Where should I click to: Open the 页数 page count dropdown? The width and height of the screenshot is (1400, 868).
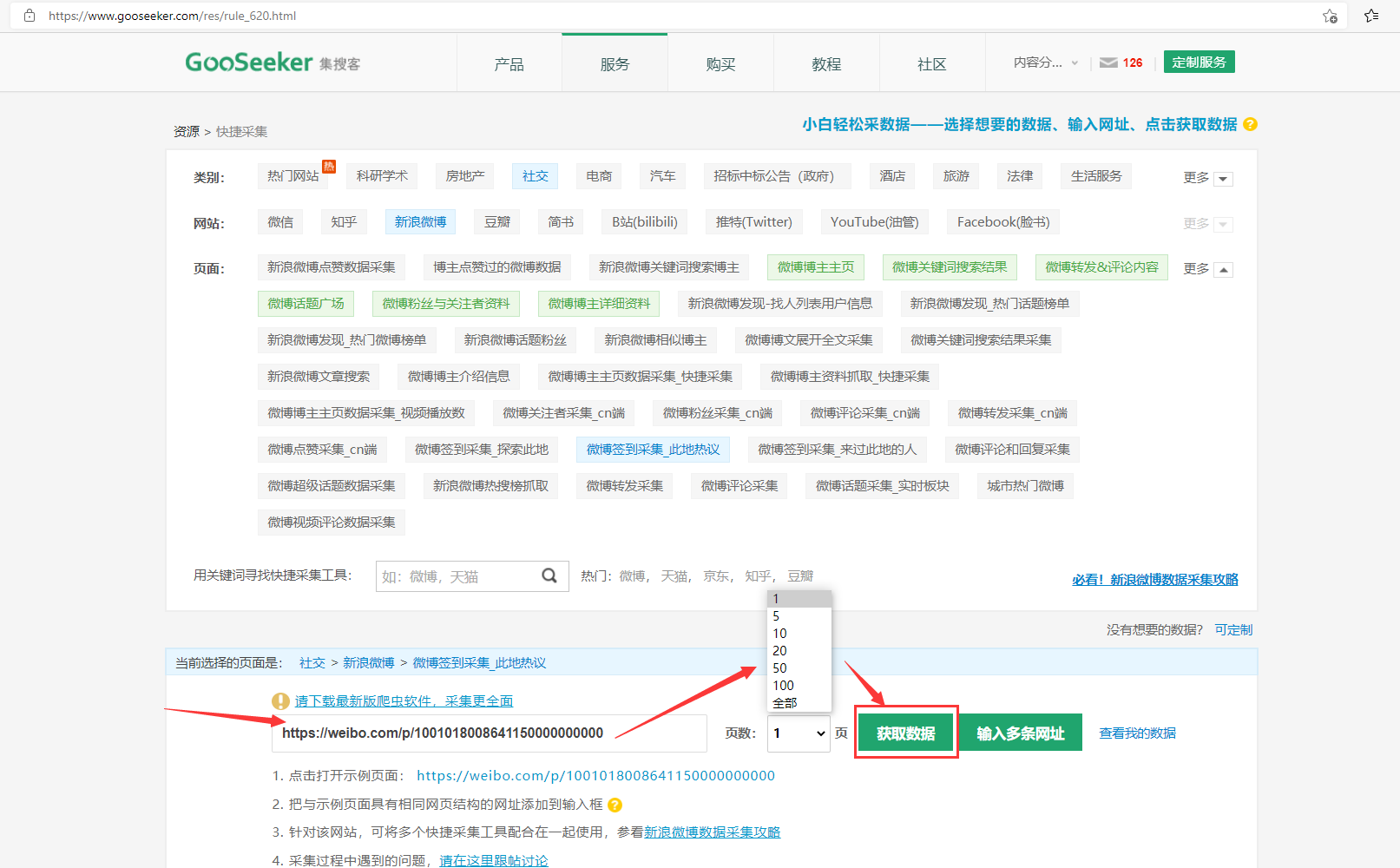(x=799, y=733)
